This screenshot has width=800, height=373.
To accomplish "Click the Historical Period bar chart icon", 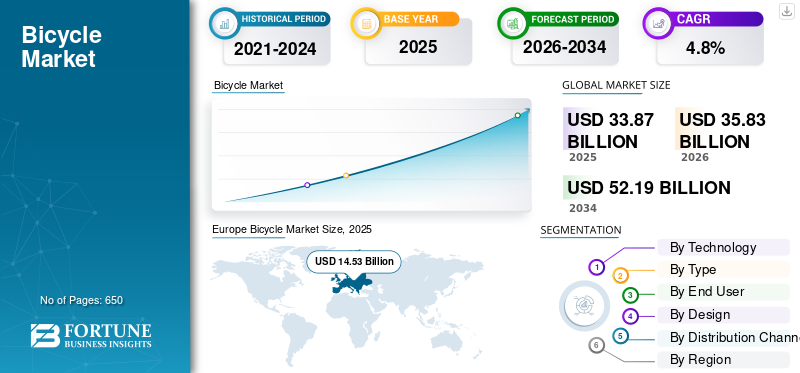I will [224, 23].
